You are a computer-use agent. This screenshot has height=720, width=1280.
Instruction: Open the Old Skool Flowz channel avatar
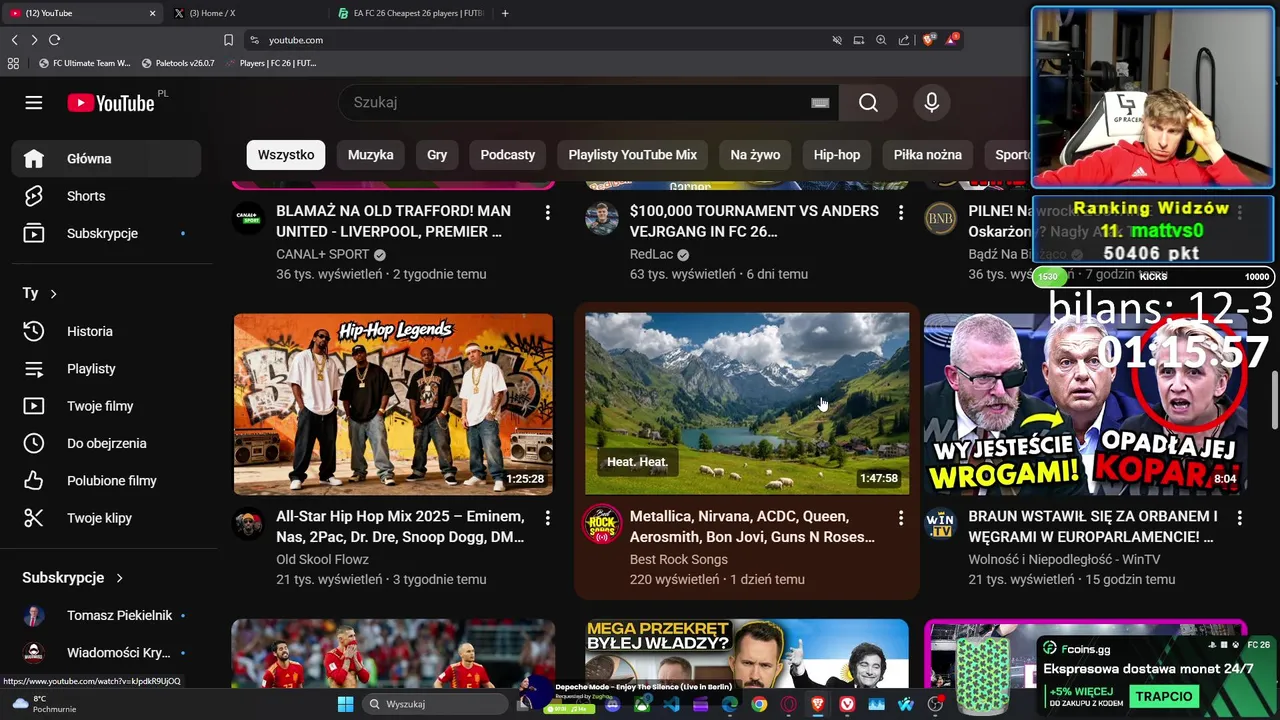coord(248,524)
